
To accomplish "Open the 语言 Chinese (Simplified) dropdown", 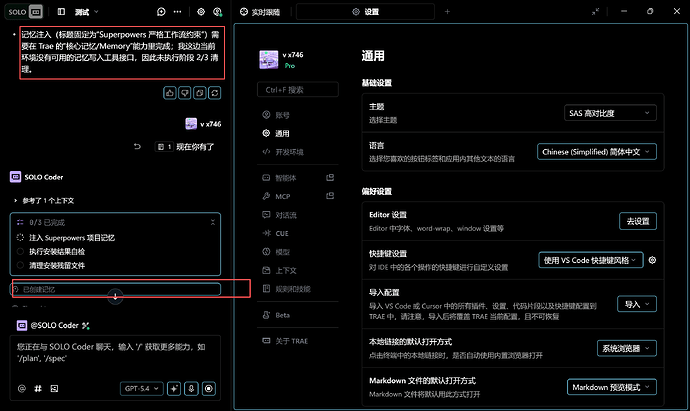I will click(597, 152).
